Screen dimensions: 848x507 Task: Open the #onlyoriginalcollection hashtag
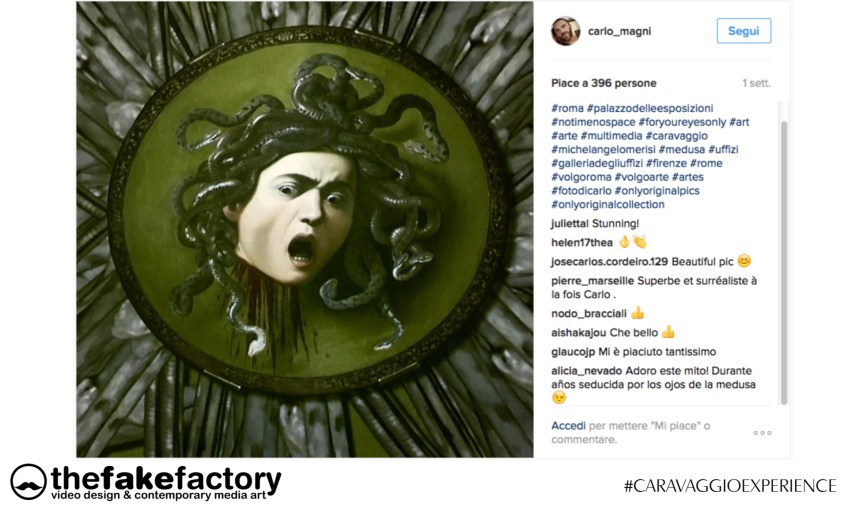(608, 205)
